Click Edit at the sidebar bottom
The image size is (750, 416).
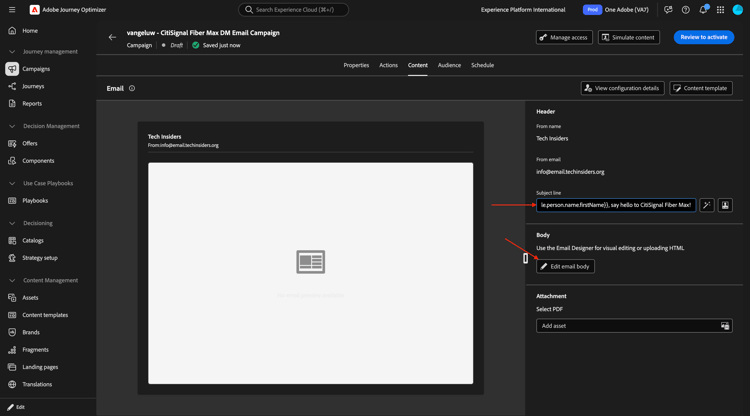(16, 407)
